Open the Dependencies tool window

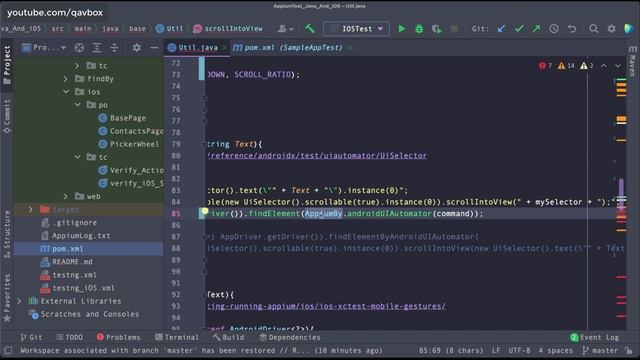(290, 337)
